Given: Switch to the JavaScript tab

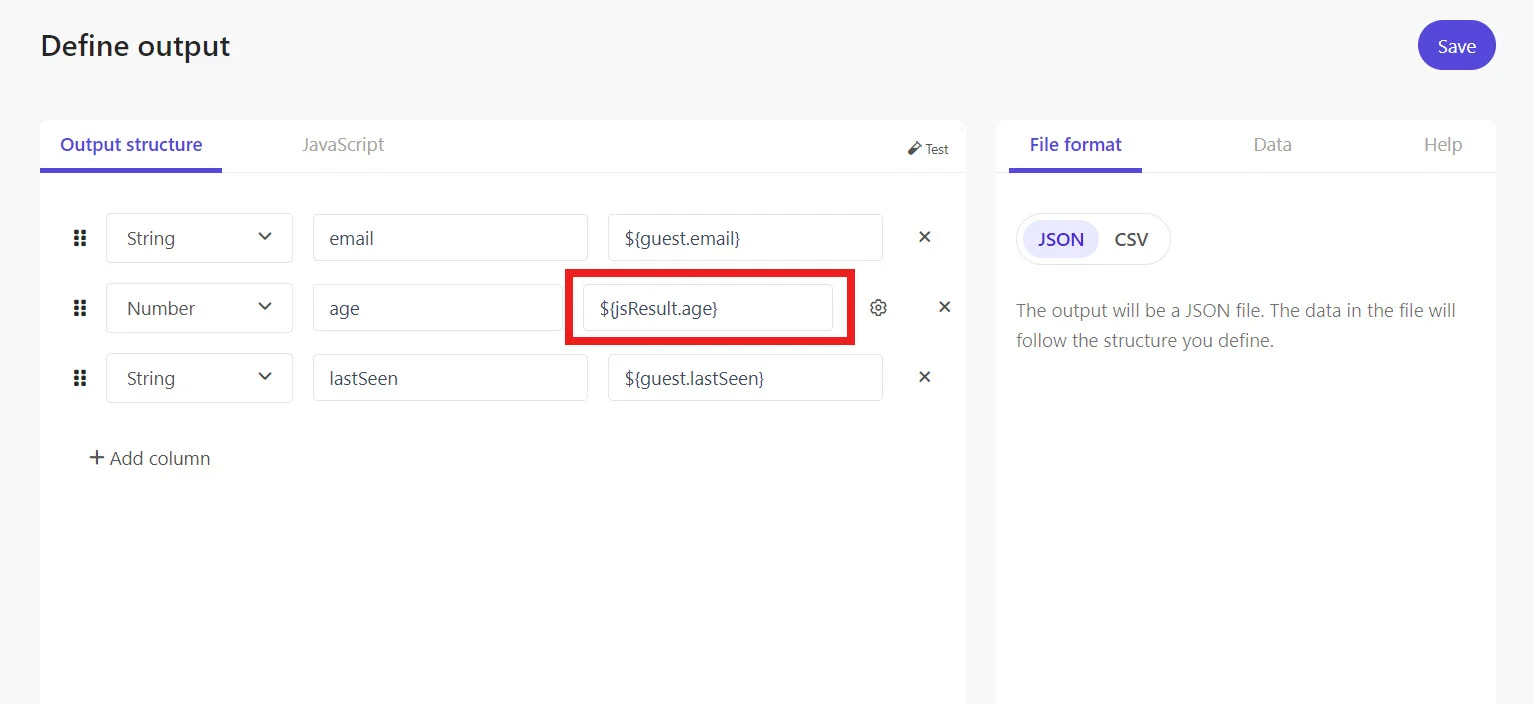Looking at the screenshot, I should tap(343, 145).
